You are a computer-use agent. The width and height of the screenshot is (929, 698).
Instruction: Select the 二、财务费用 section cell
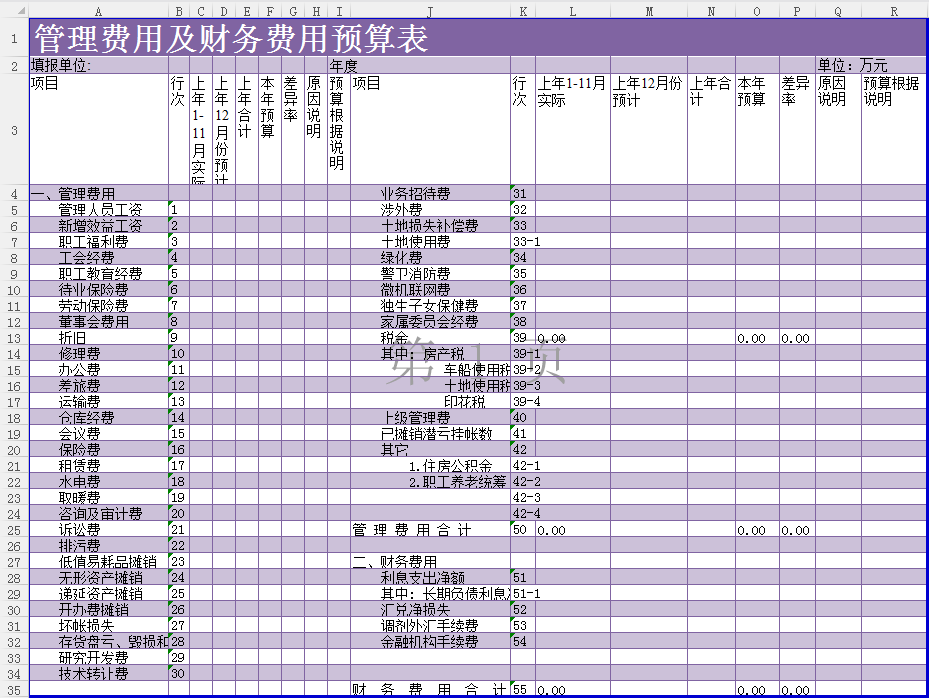tap(394, 562)
